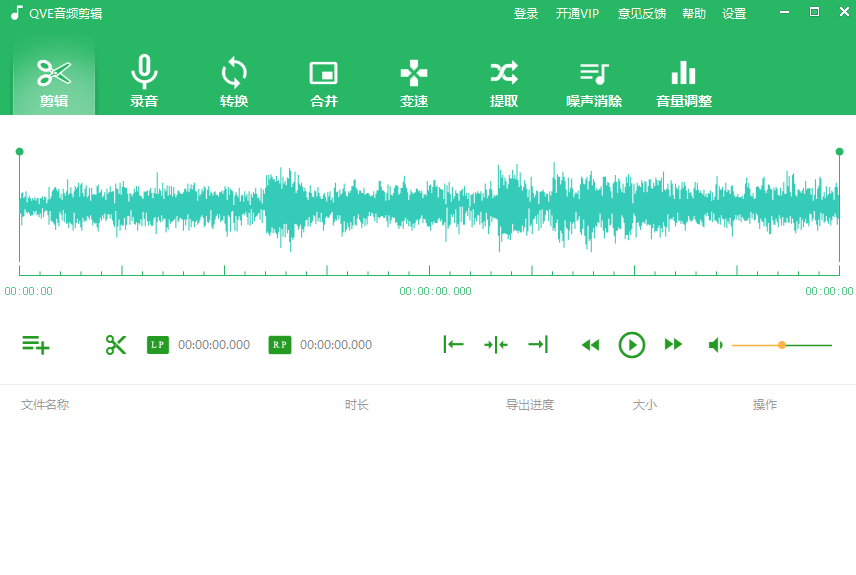This screenshot has width=856, height=575.
Task: Click the add file list icon
Action: [35, 345]
